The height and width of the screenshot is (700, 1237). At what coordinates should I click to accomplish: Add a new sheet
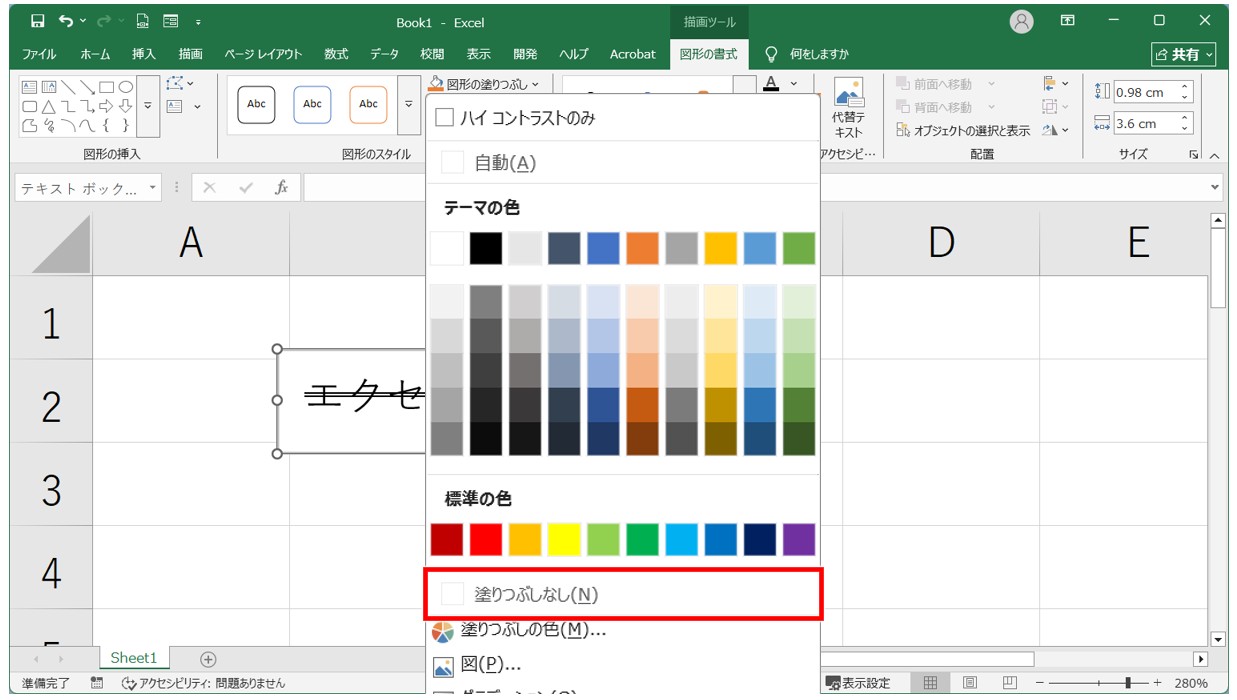point(208,659)
